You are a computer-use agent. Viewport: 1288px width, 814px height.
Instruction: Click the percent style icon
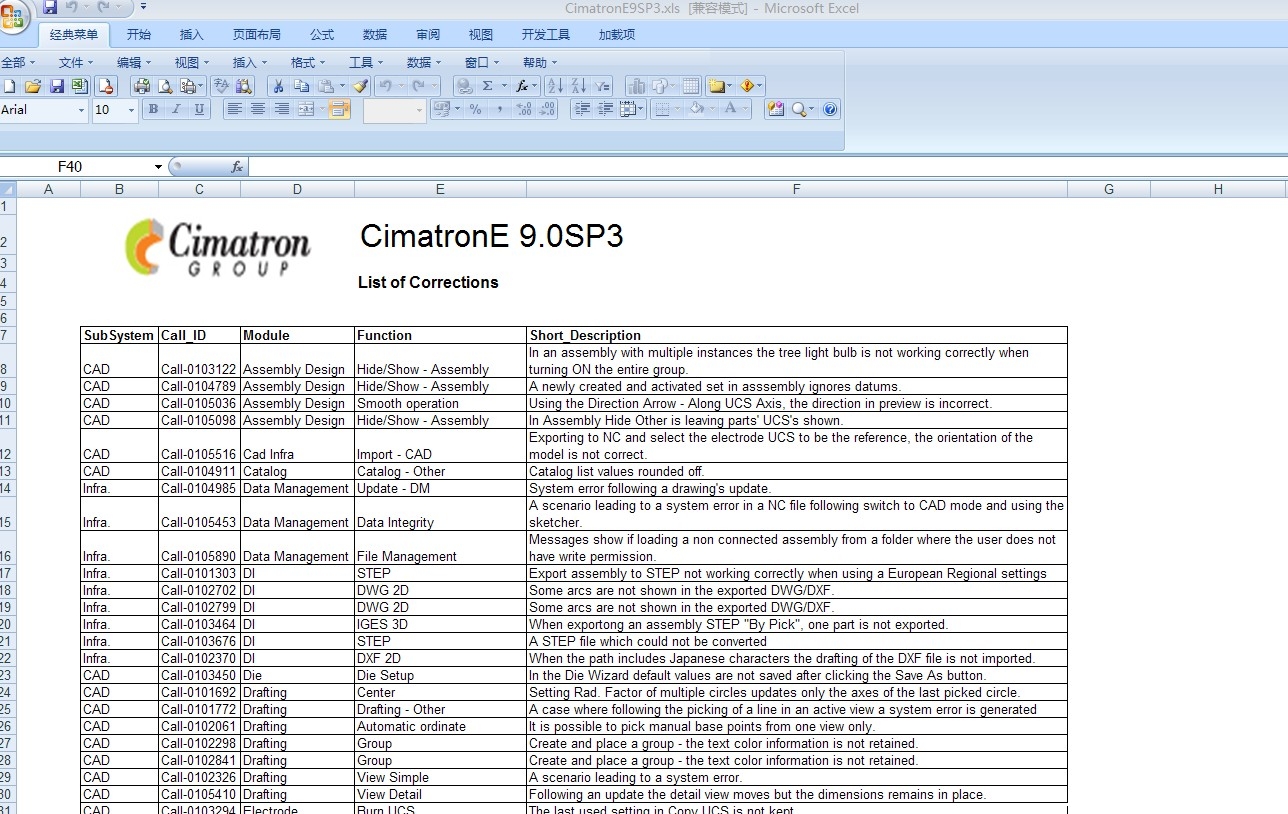(x=476, y=109)
